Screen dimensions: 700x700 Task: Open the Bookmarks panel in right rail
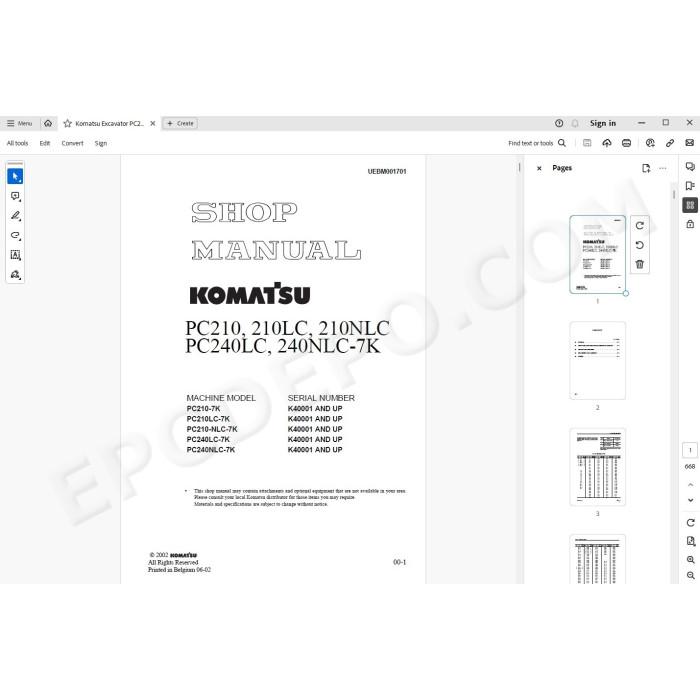point(690,186)
